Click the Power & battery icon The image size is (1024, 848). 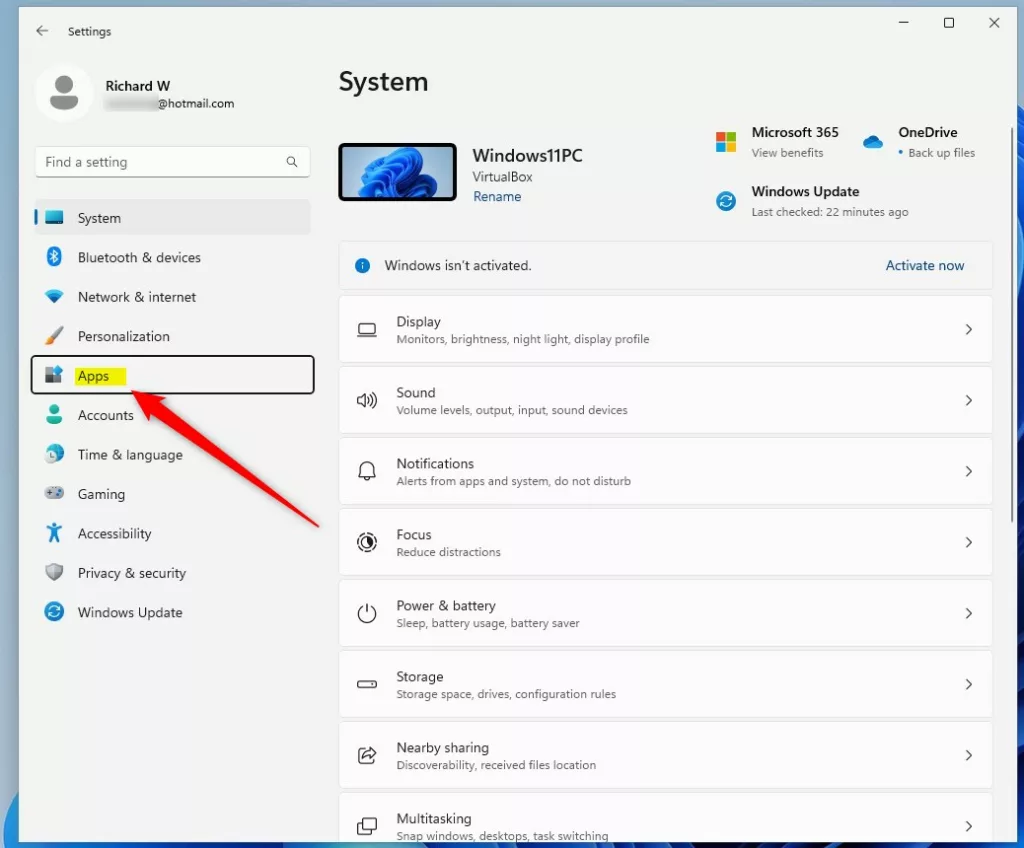(x=367, y=613)
